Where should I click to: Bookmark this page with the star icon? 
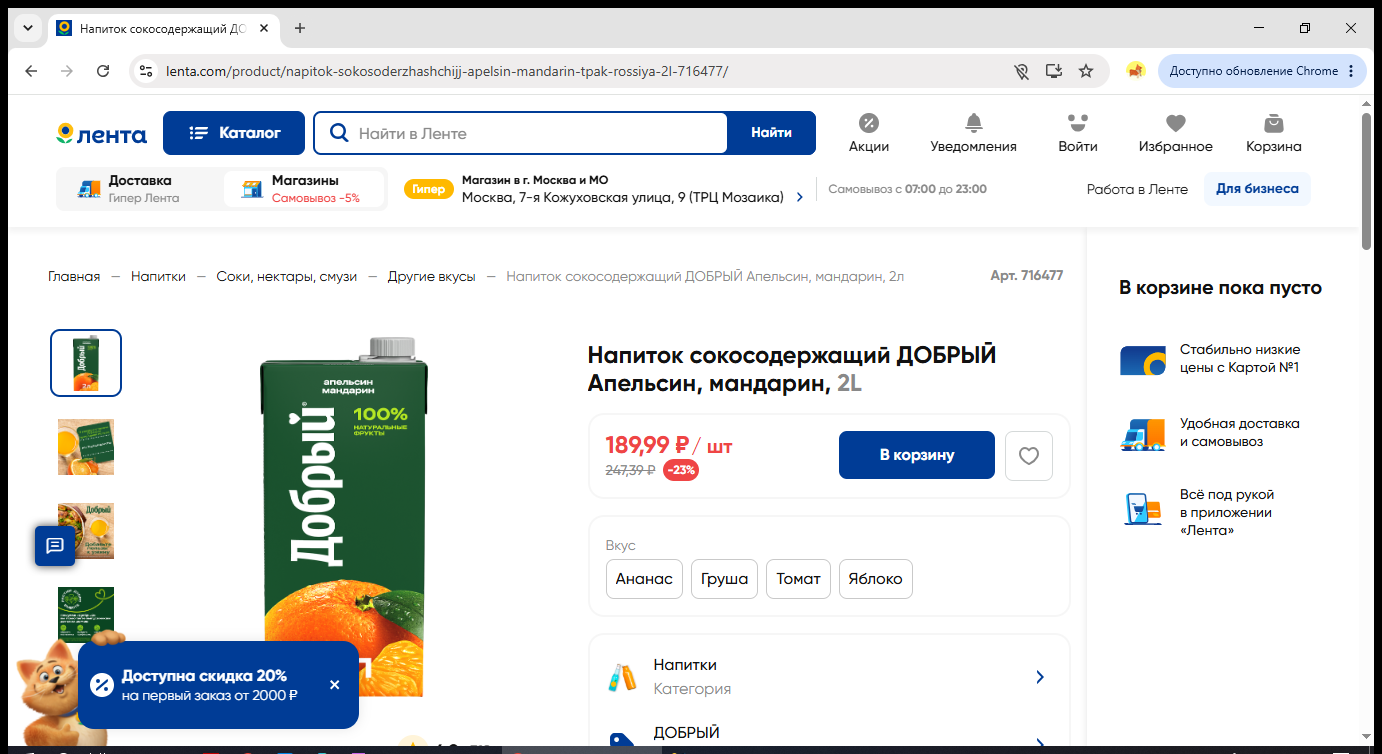1086,71
